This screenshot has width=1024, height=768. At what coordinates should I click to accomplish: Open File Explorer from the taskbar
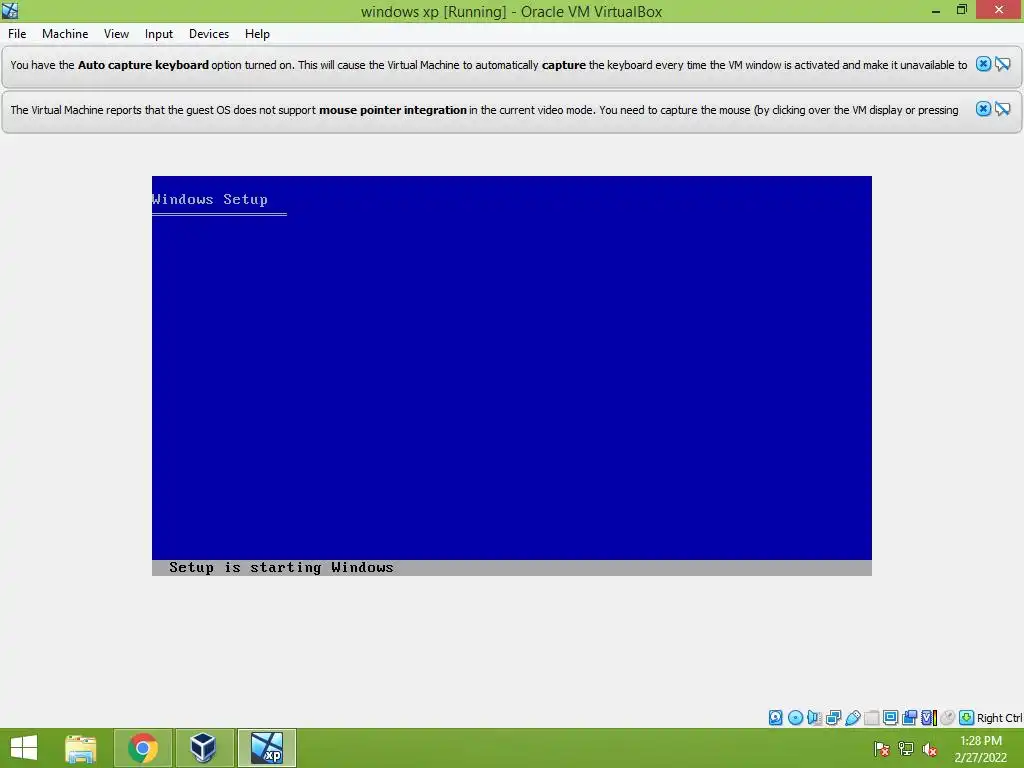coord(81,748)
